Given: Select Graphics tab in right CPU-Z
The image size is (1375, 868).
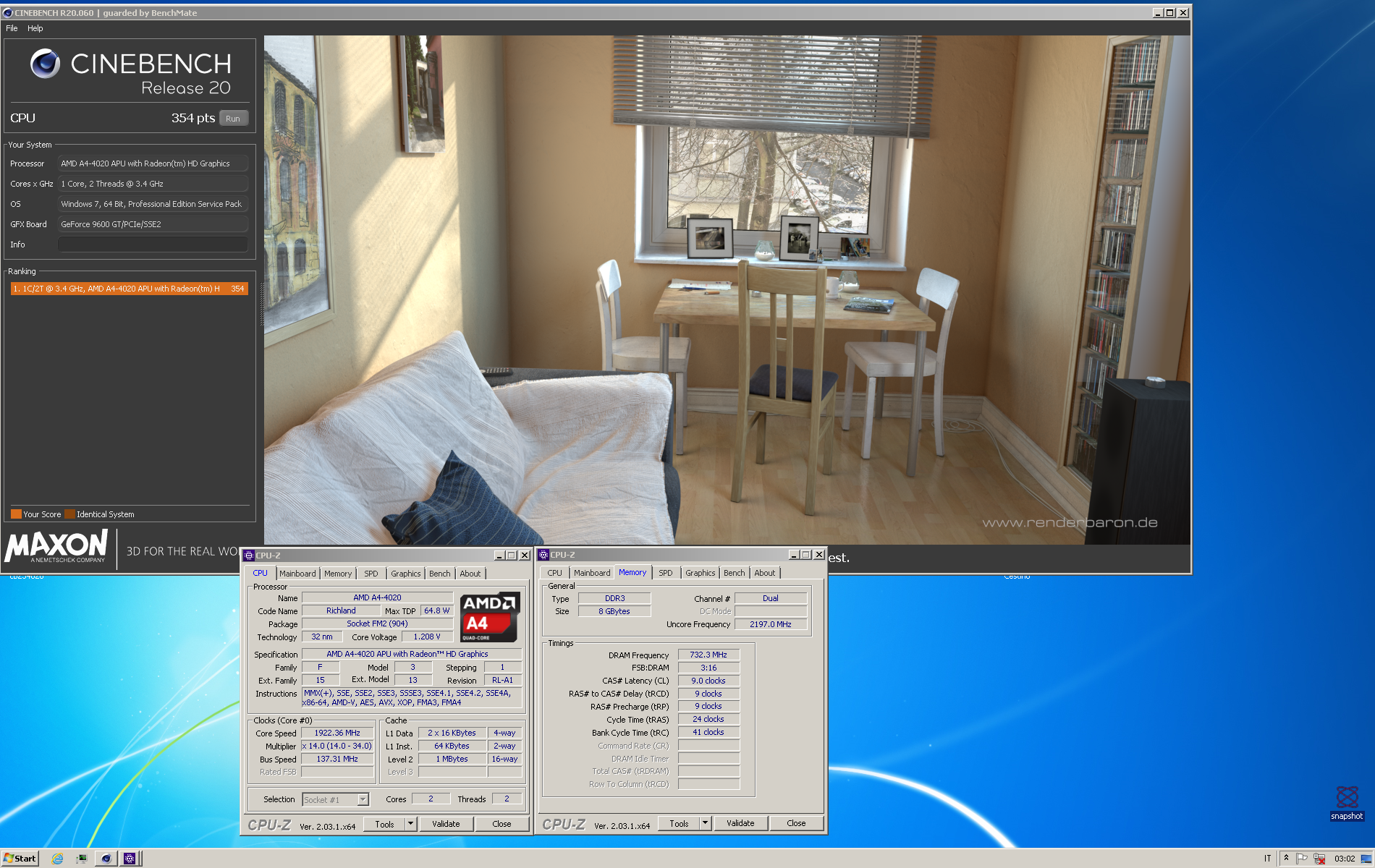Looking at the screenshot, I should tap(700, 573).
